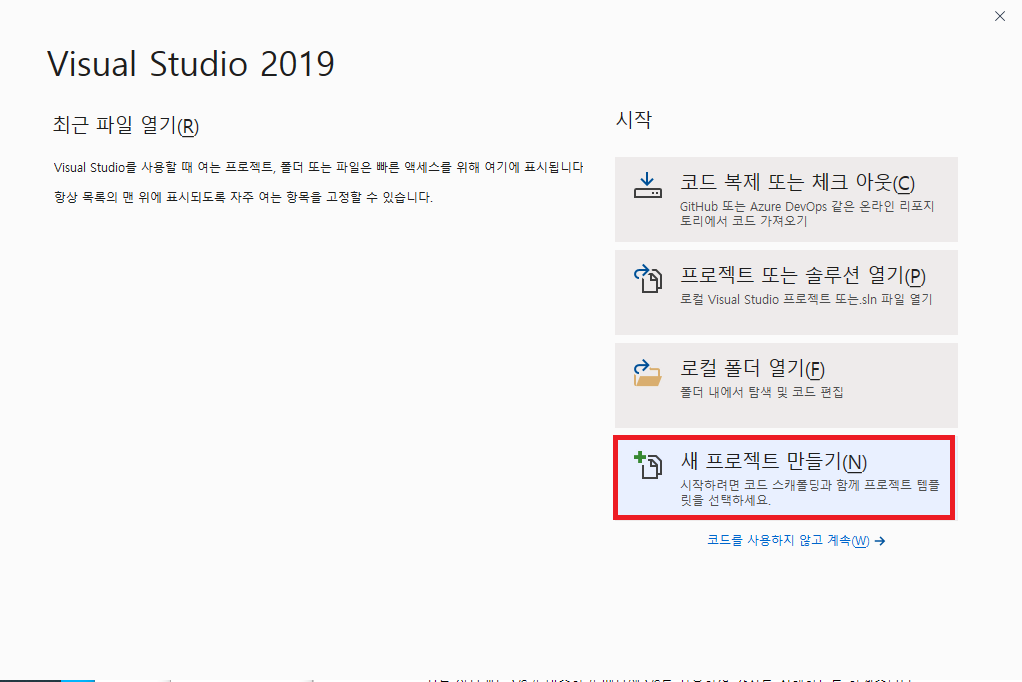The image size is (1022, 682).
Task: Click description '로컬 Visual Studio 프로젝트 또는.sln 파일 열기'
Action: coord(806,299)
